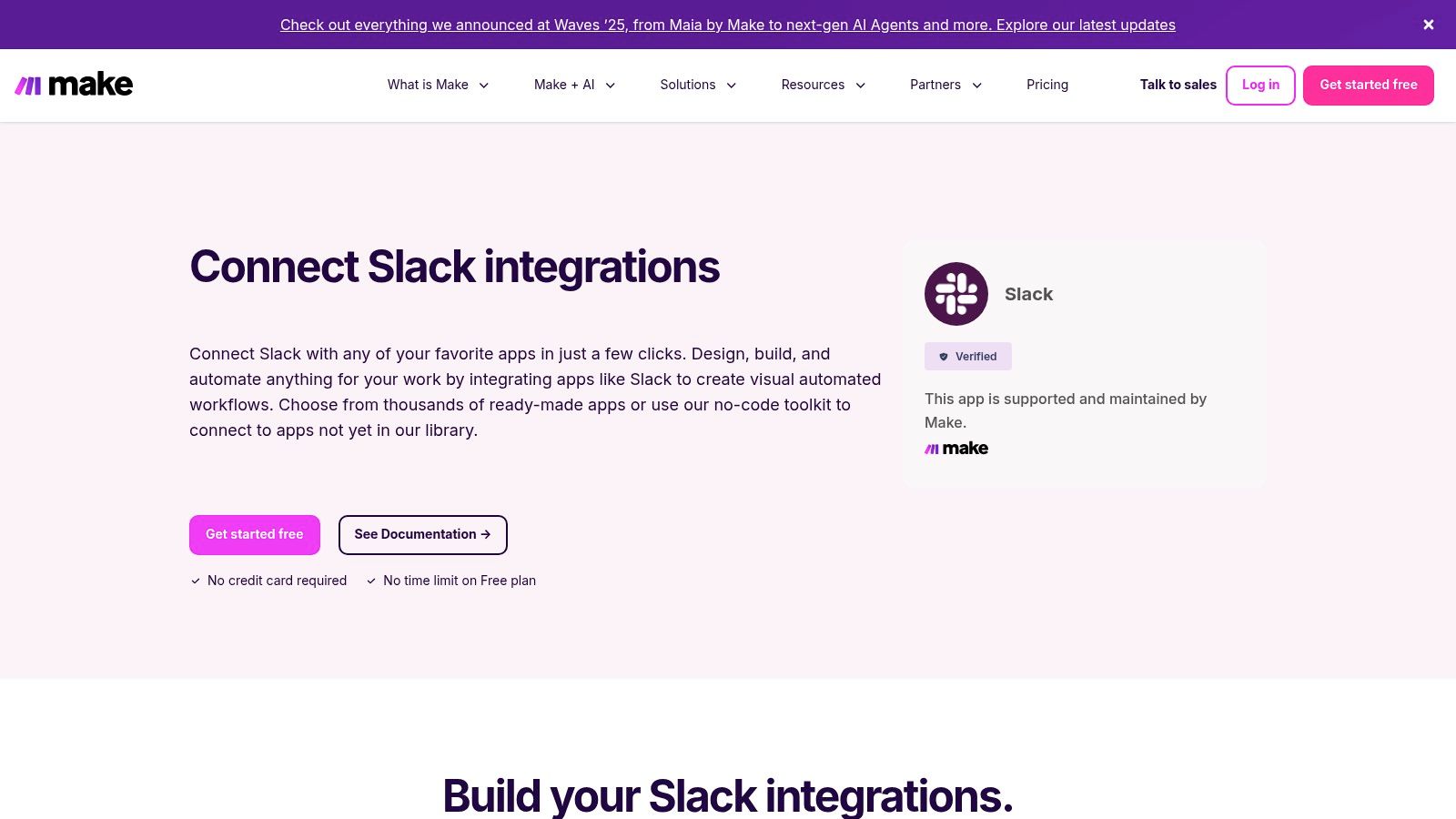This screenshot has width=1456, height=819.
Task: Click the arrow icon on See Documentation
Action: click(486, 534)
